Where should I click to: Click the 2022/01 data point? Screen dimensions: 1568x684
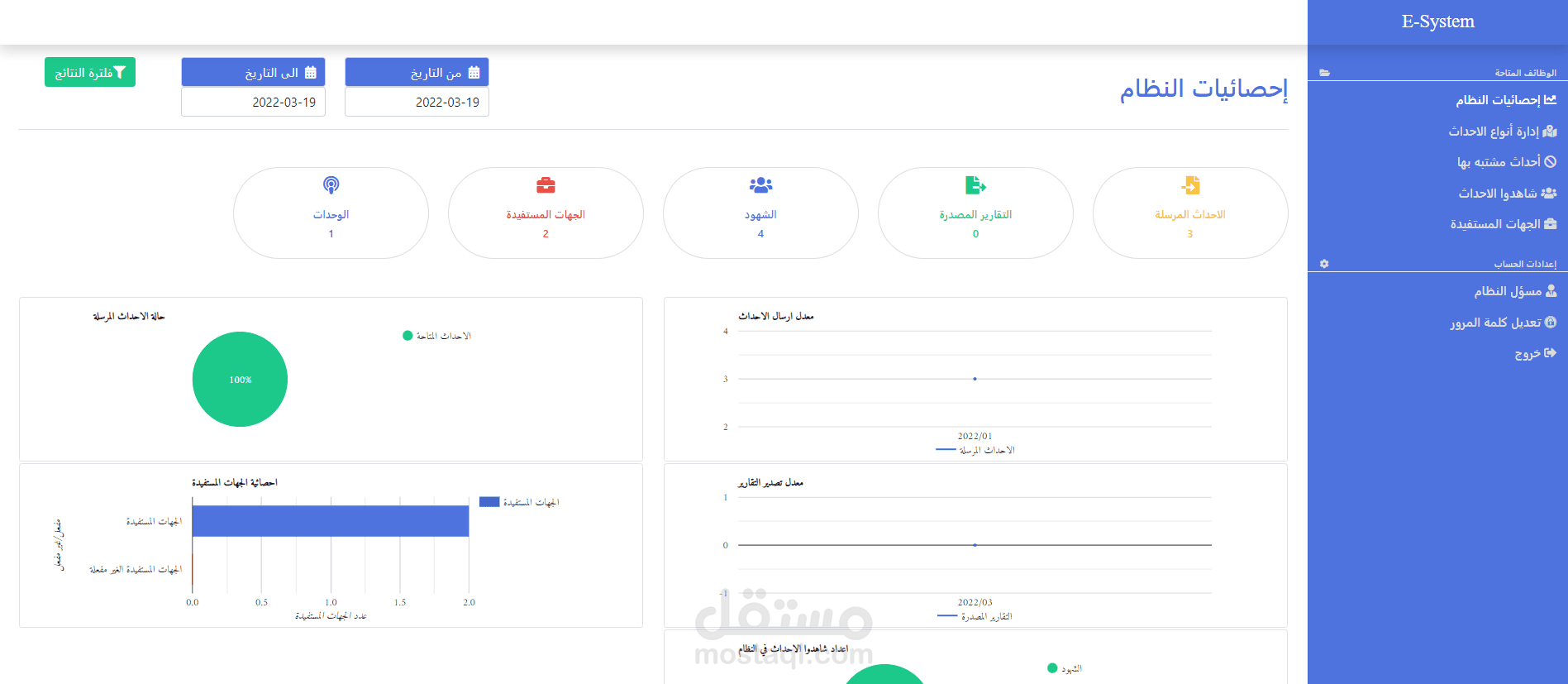975,379
